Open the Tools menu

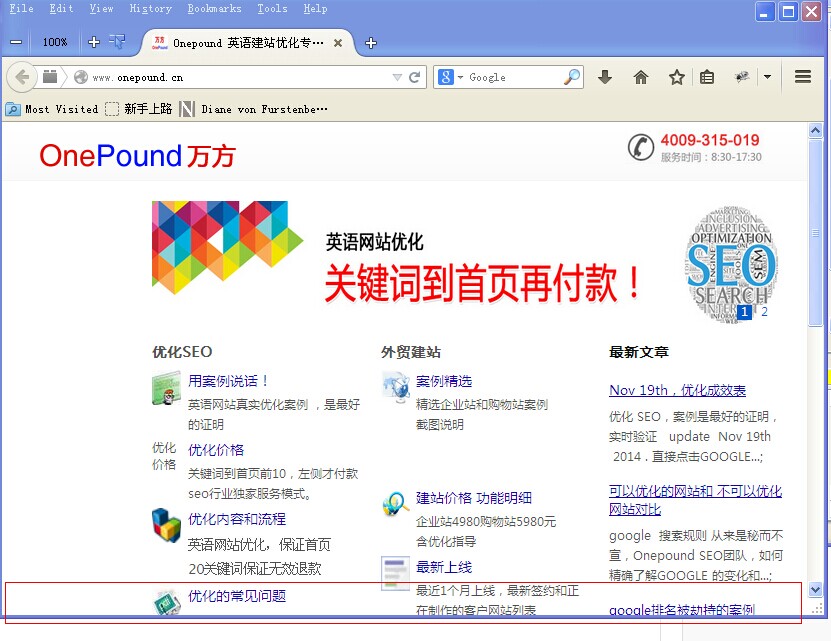click(272, 8)
